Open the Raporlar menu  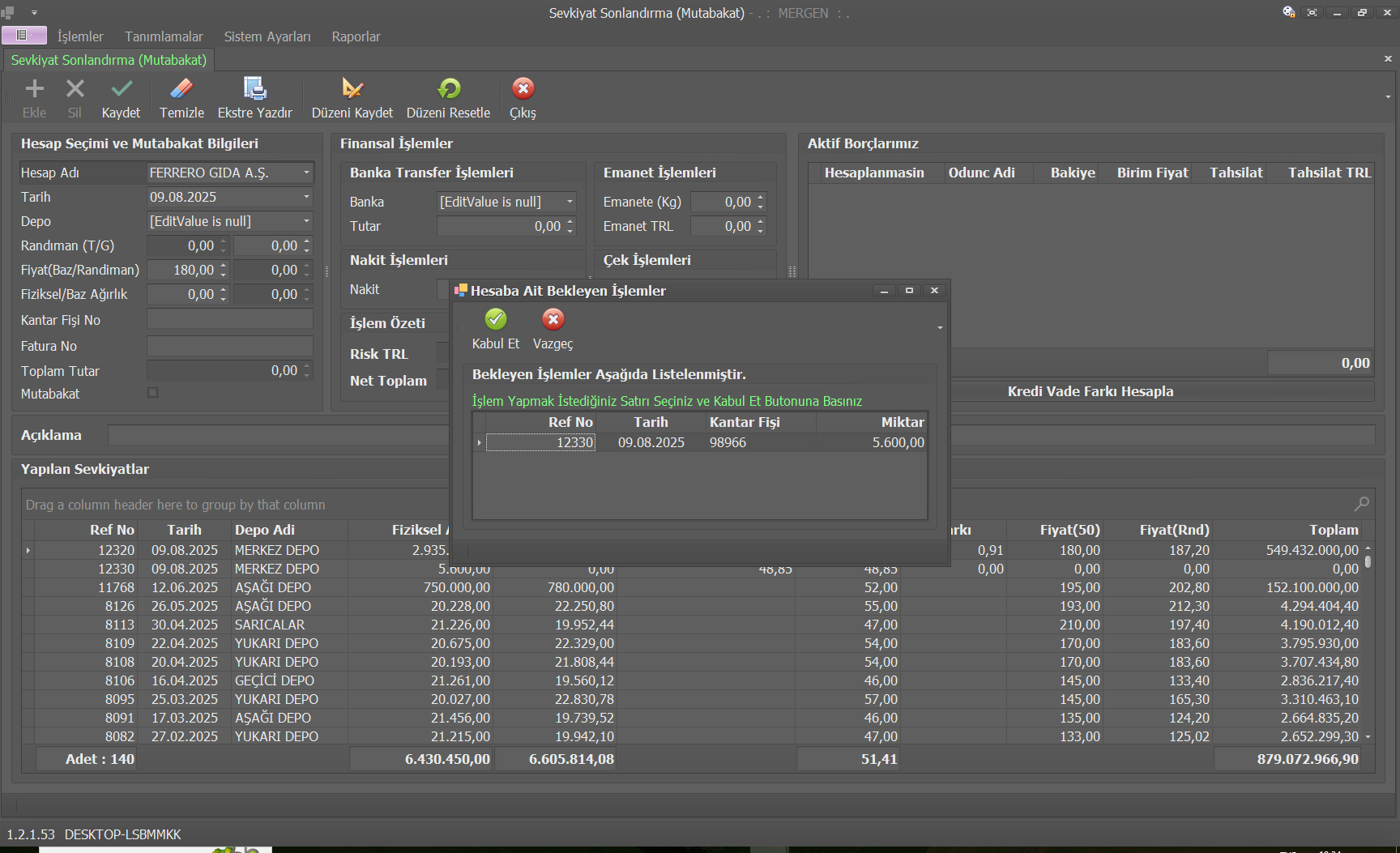tap(356, 36)
